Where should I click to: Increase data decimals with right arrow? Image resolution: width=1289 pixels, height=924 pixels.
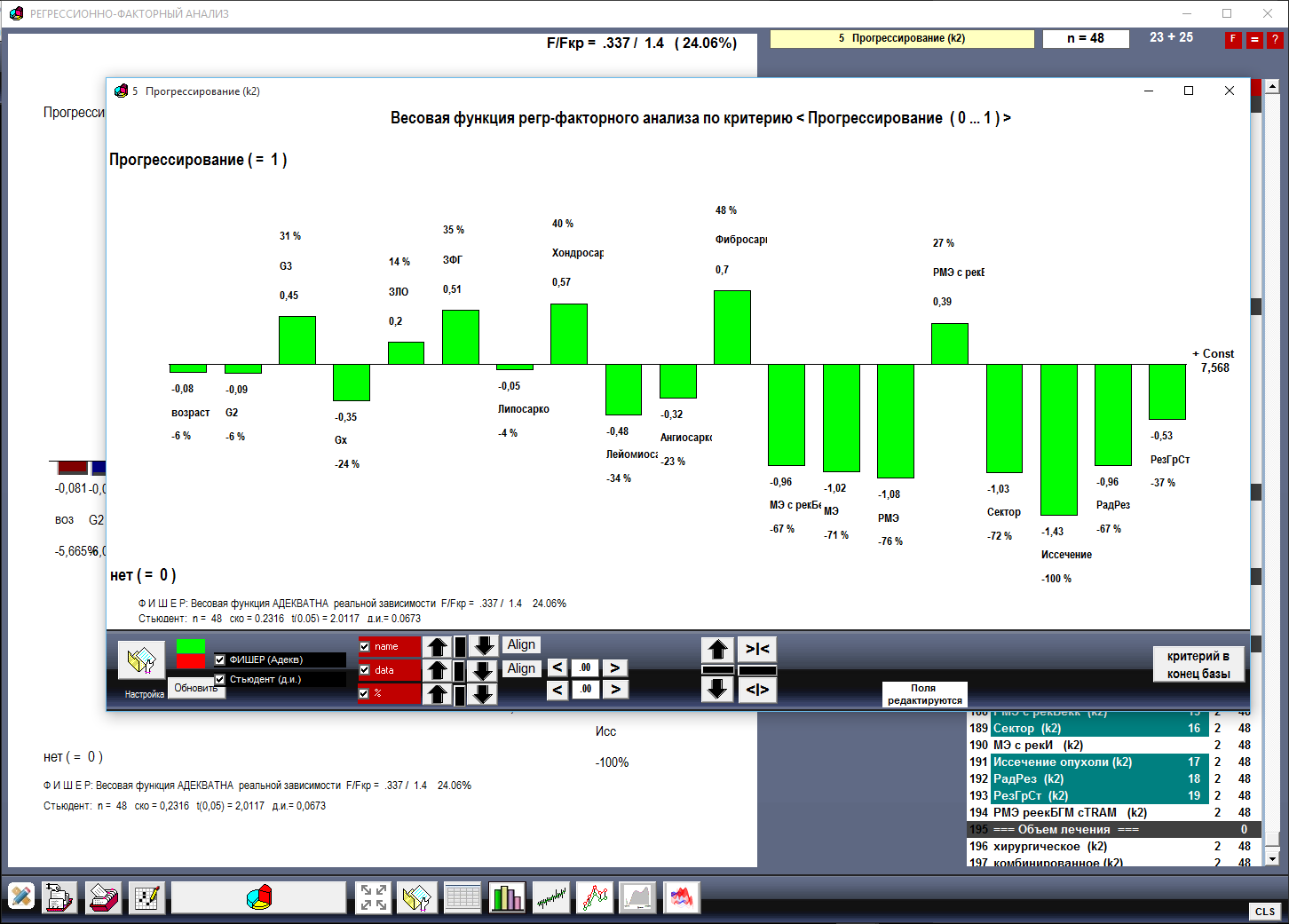click(x=614, y=667)
